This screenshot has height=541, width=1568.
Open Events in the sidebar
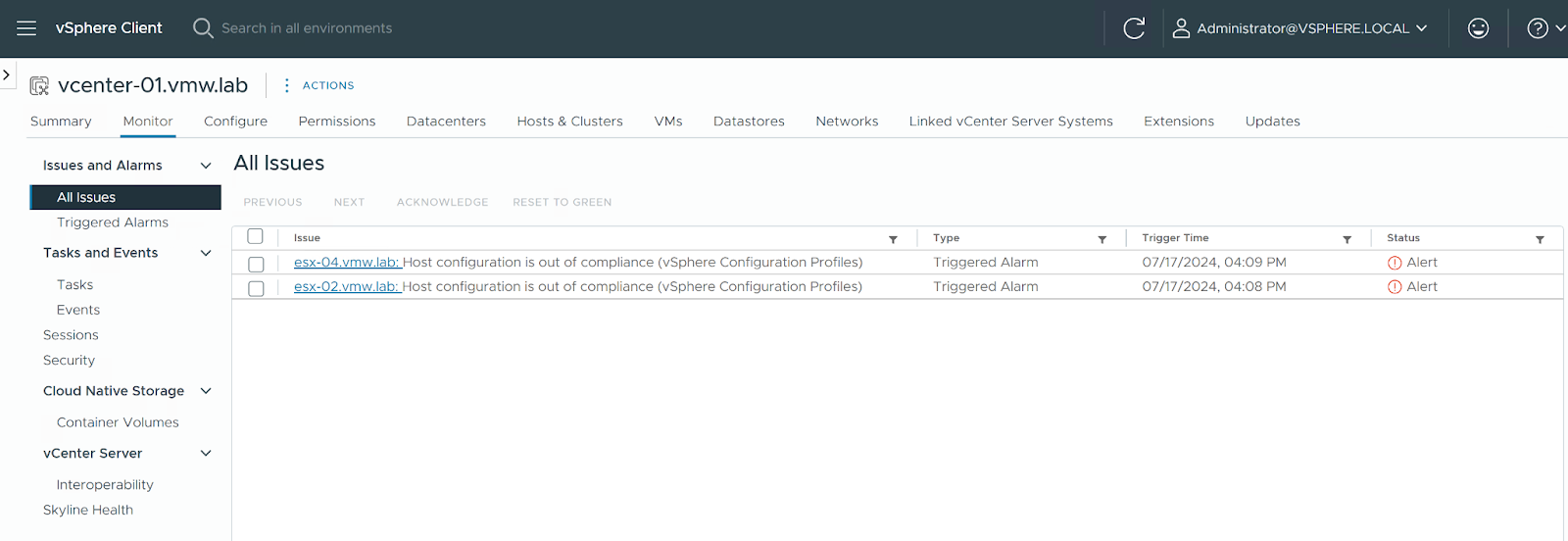(78, 310)
